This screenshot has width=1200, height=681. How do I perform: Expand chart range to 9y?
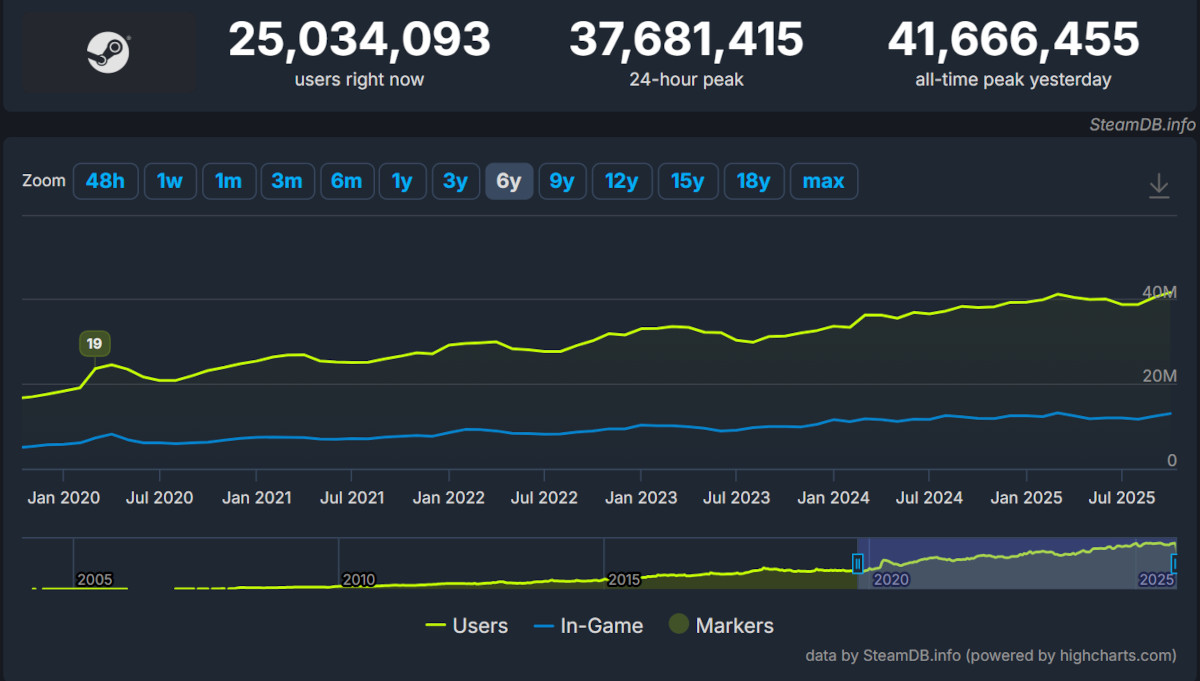562,181
